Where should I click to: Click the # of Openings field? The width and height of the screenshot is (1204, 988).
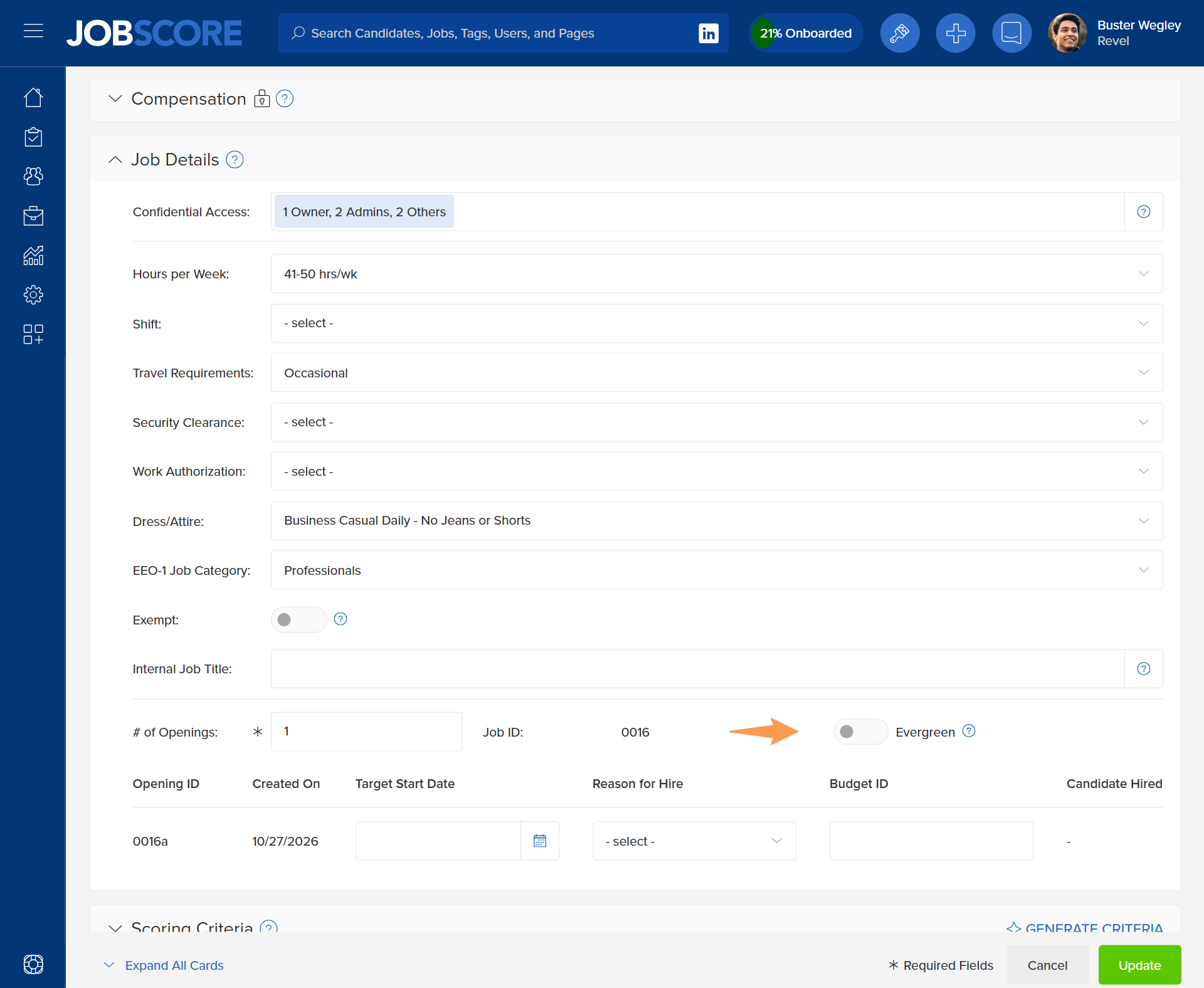[x=367, y=732]
